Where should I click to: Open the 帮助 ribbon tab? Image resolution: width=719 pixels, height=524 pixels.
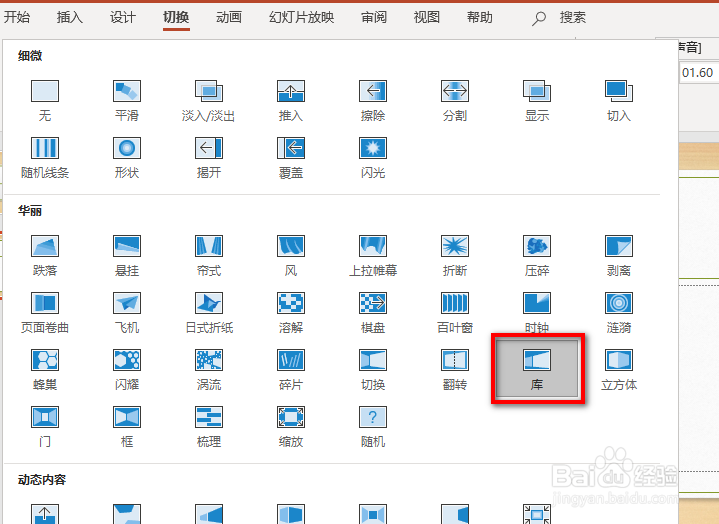pos(480,17)
